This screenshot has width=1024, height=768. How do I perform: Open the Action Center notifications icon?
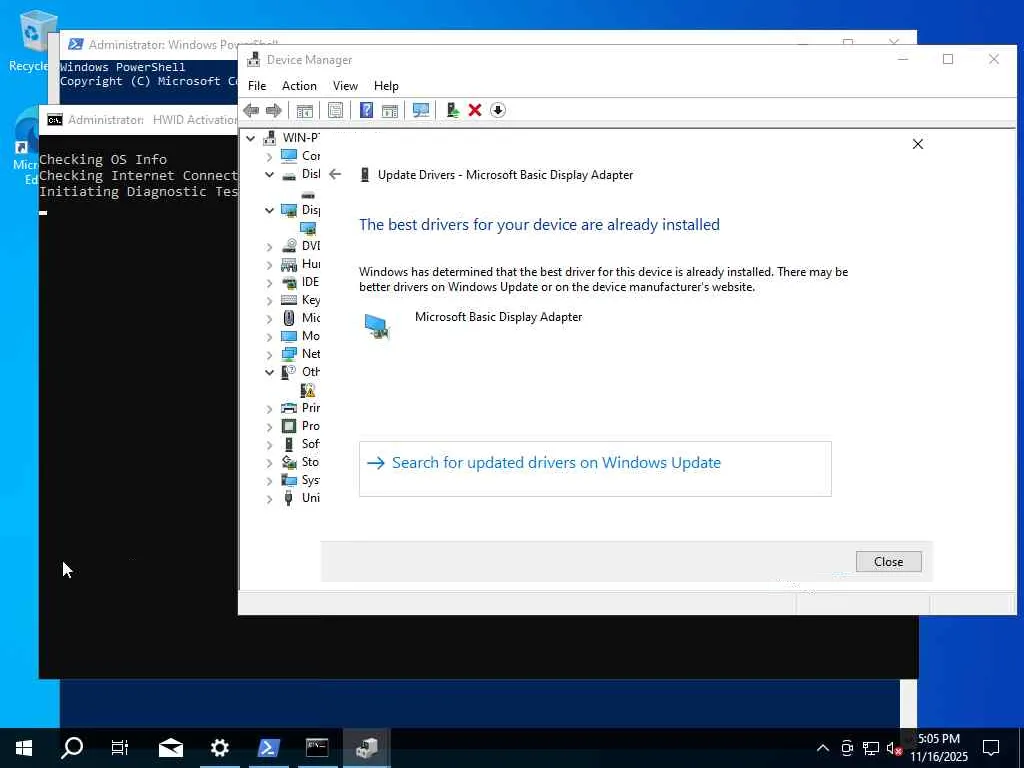(991, 748)
